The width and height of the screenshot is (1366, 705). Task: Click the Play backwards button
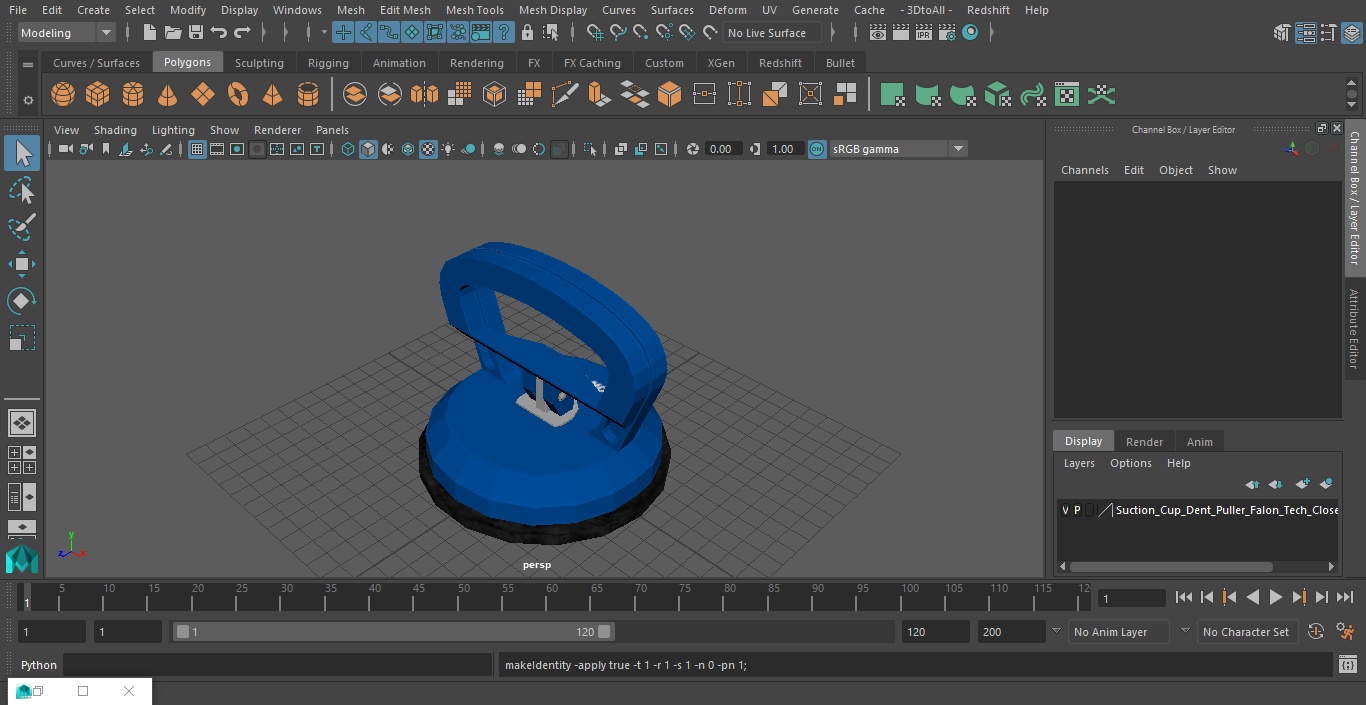(1253, 597)
